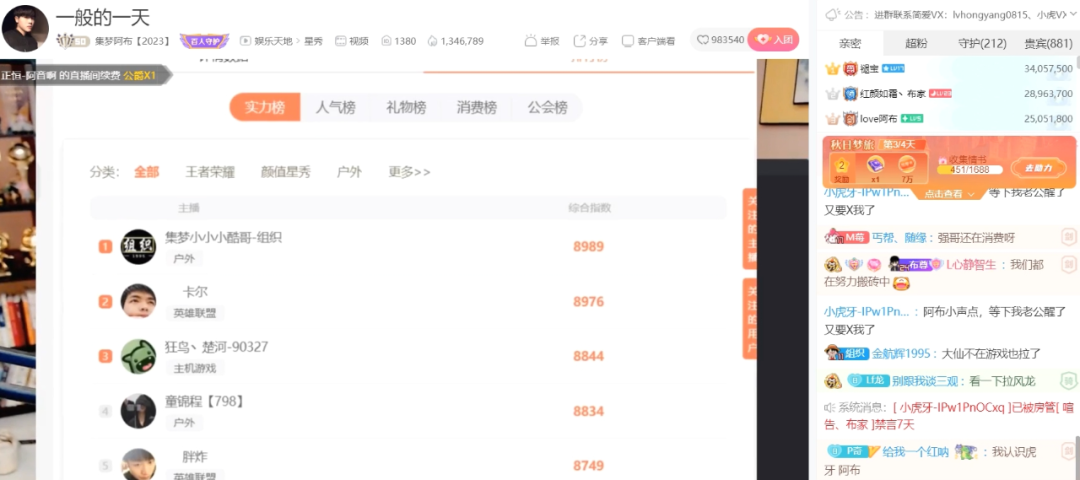Click the streamer's avatar at top left
Image resolution: width=1080 pixels, height=480 pixels.
(26, 28)
